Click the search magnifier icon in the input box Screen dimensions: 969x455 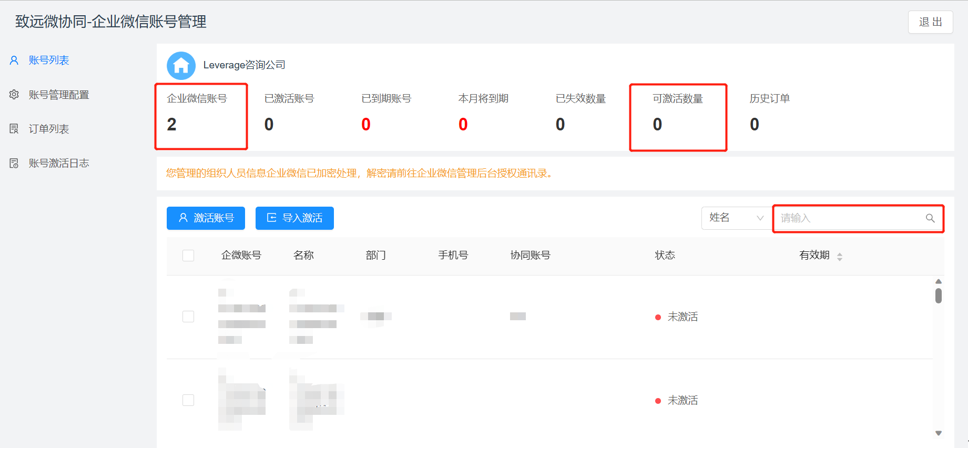(x=930, y=218)
